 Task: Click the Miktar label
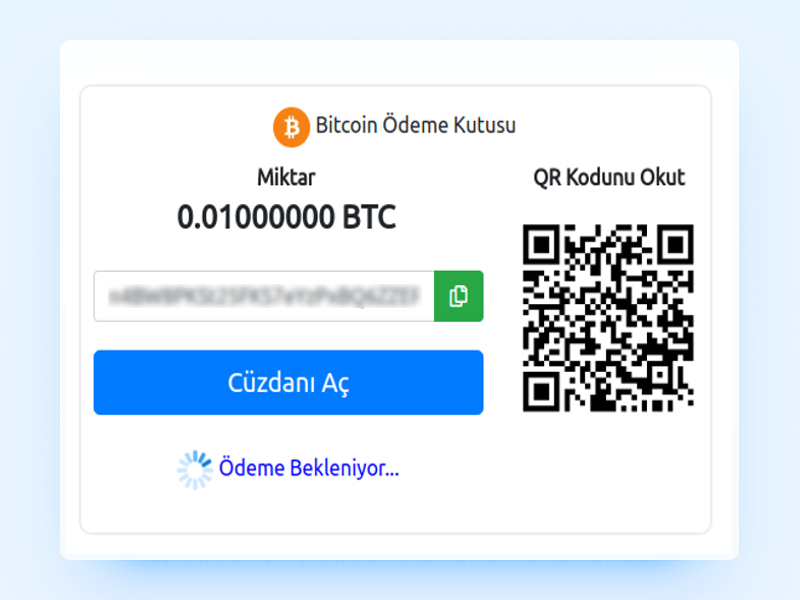pos(286,178)
